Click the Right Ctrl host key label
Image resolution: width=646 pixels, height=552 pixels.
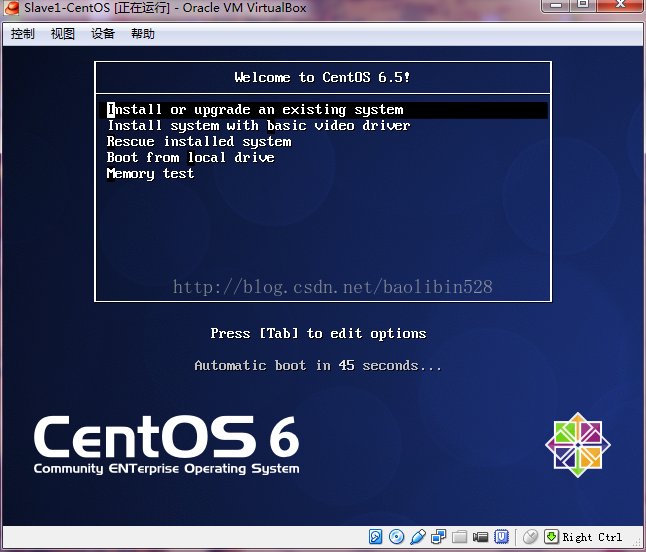pyautogui.click(x=592, y=537)
